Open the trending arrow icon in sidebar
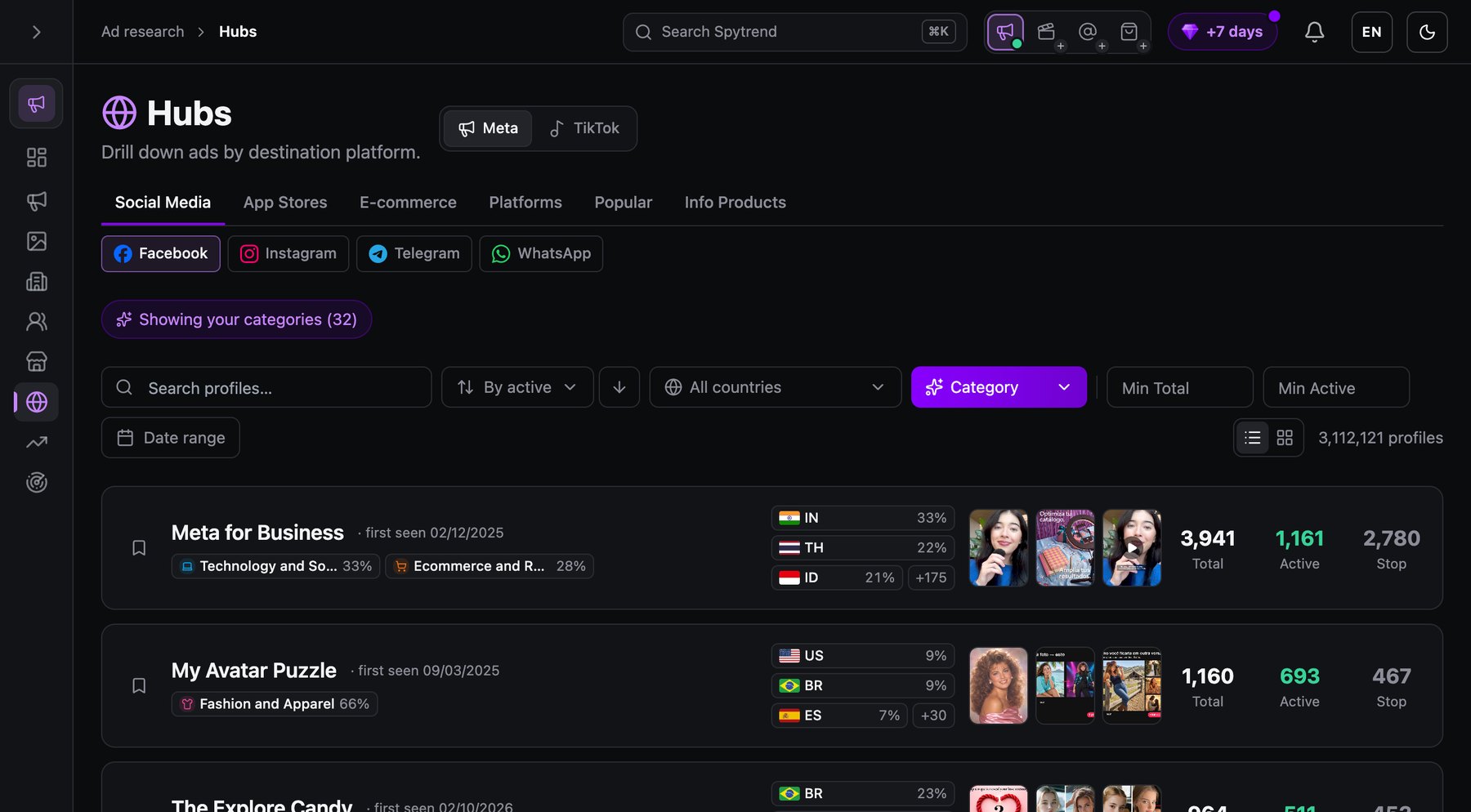1471x812 pixels. pyautogui.click(x=37, y=443)
